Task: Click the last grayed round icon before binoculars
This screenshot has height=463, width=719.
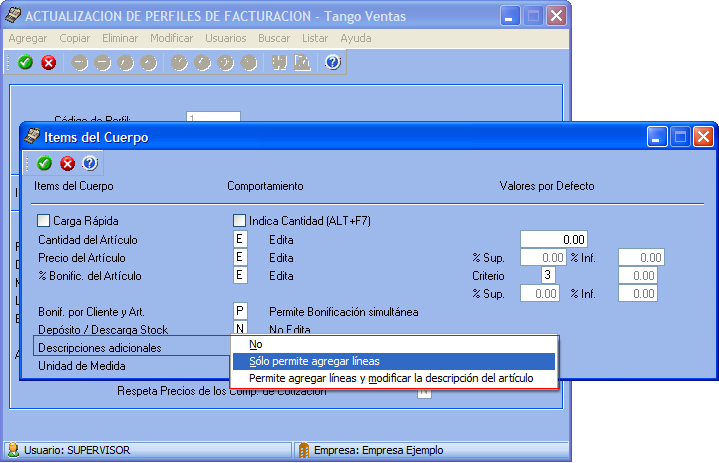Action: 249,62
